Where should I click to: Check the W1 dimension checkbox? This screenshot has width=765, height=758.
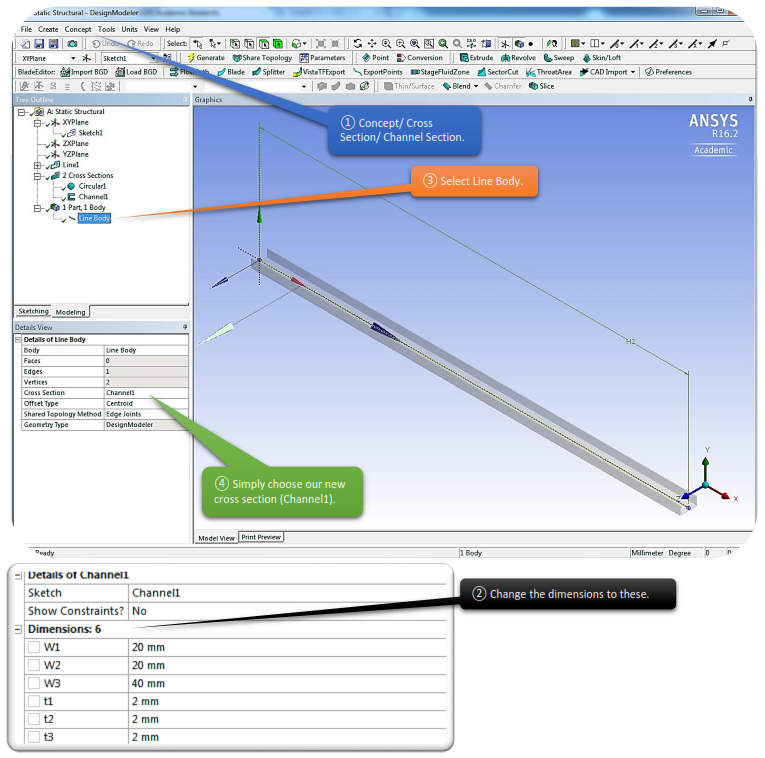(x=34, y=647)
